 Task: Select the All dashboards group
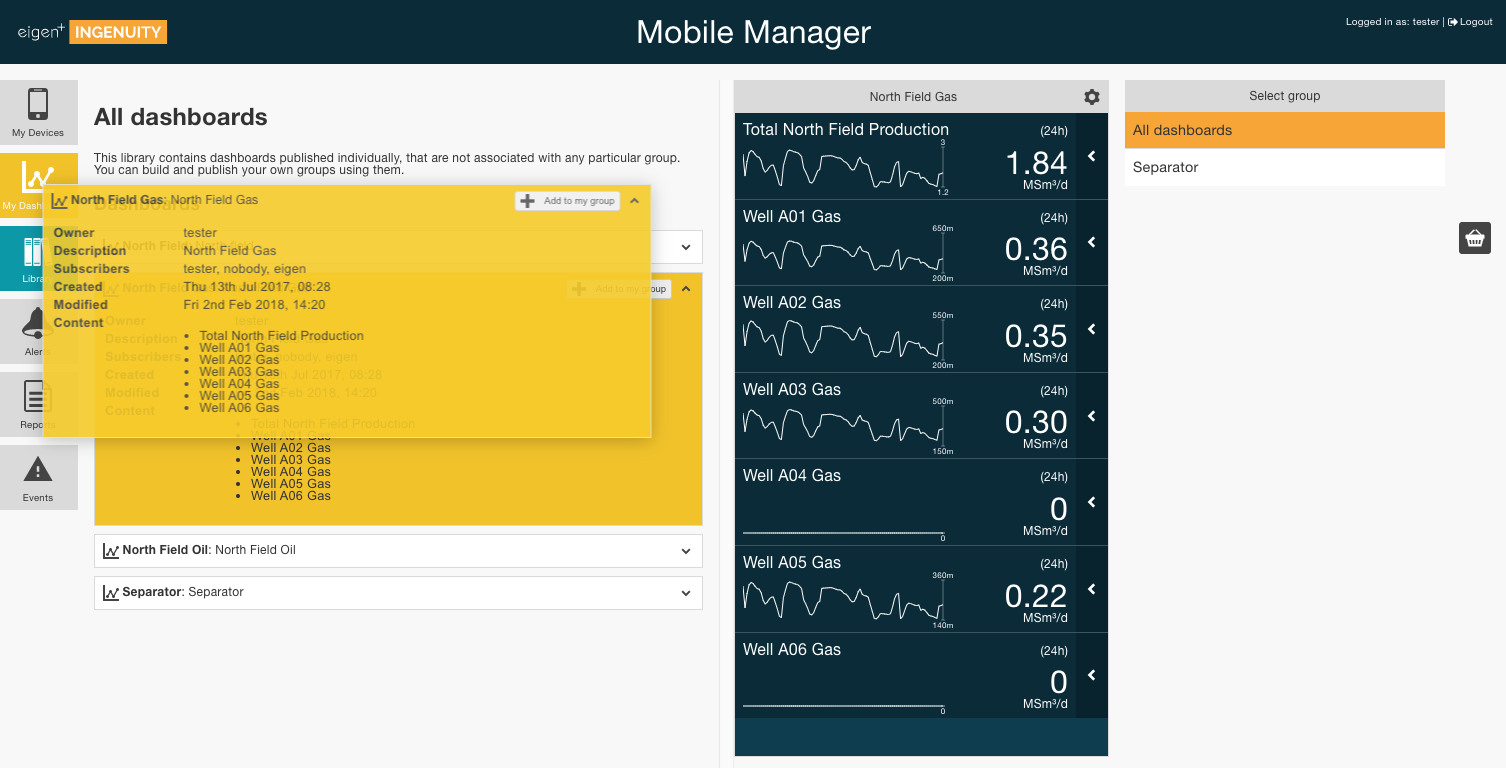1285,130
